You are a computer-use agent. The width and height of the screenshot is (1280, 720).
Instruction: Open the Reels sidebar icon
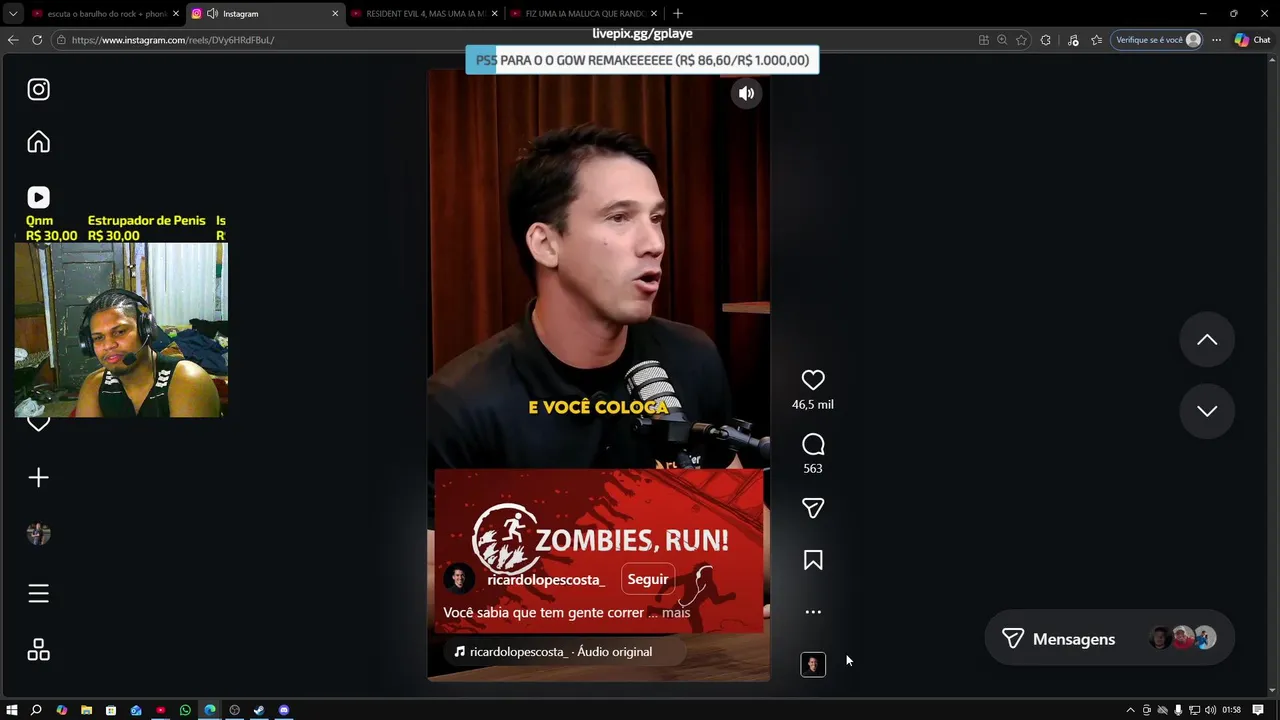[x=38, y=198]
